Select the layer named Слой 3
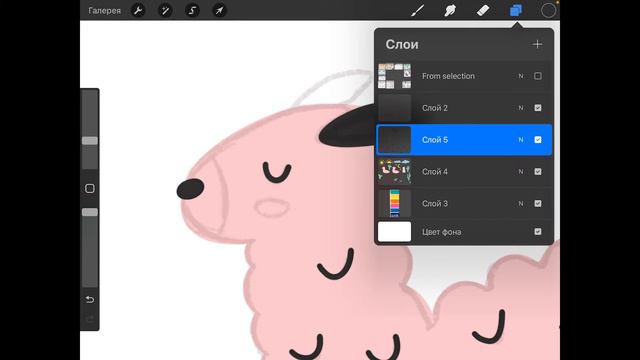 pos(435,203)
